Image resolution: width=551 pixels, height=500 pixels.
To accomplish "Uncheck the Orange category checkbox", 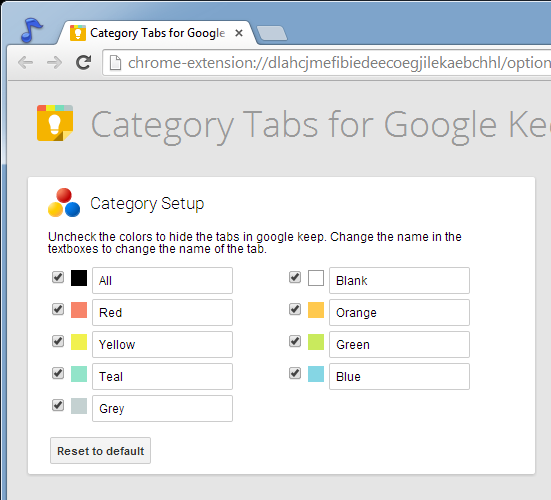I will pos(295,309).
